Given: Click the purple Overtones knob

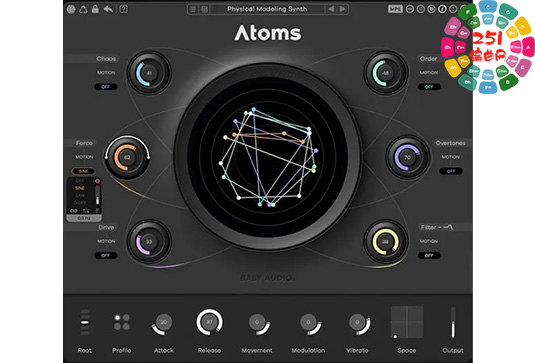Looking at the screenshot, I should coord(407,157).
